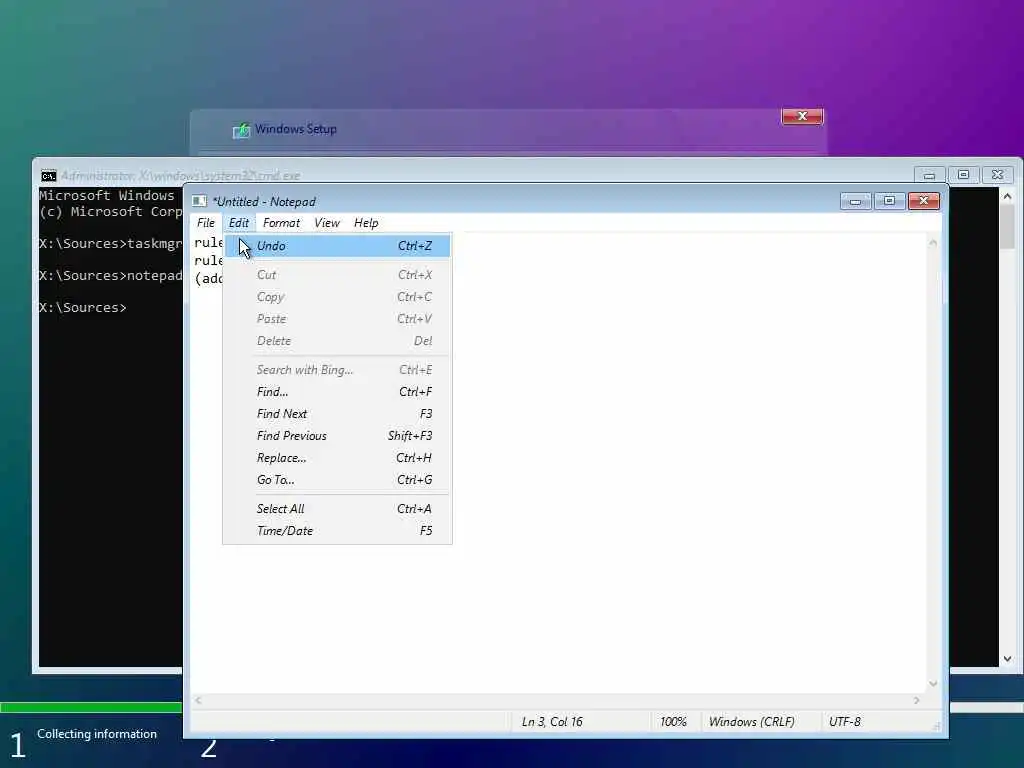
Task: Select Go To... in the Edit menu
Action: click(x=338, y=480)
